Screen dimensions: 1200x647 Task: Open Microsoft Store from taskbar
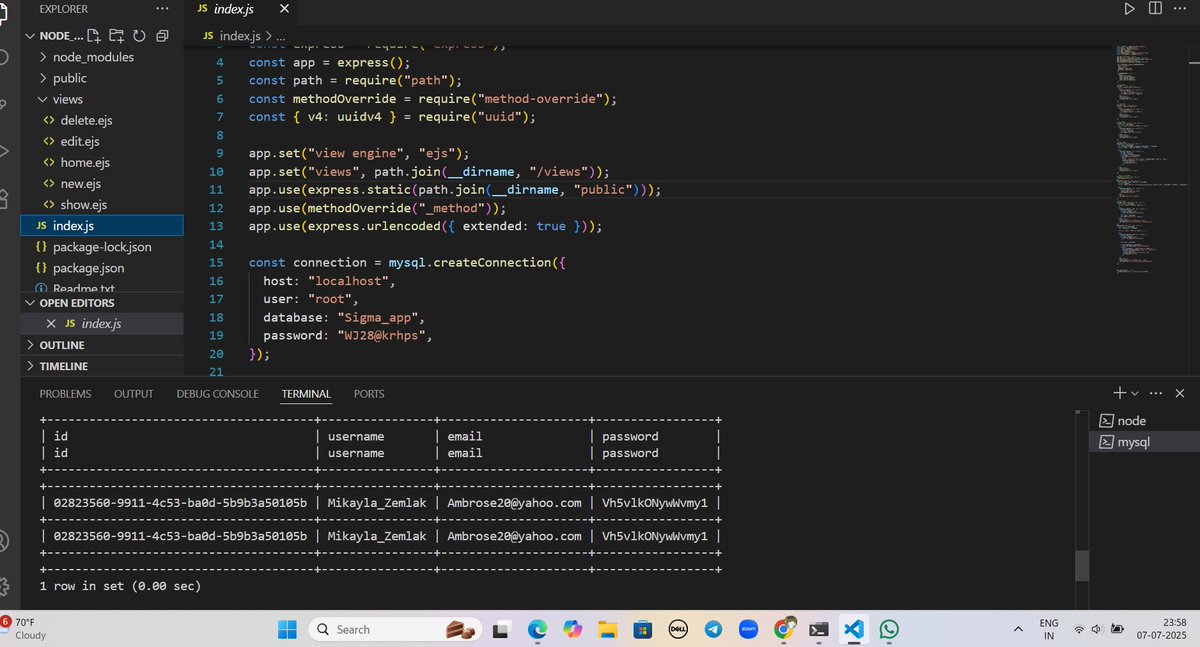click(x=643, y=629)
